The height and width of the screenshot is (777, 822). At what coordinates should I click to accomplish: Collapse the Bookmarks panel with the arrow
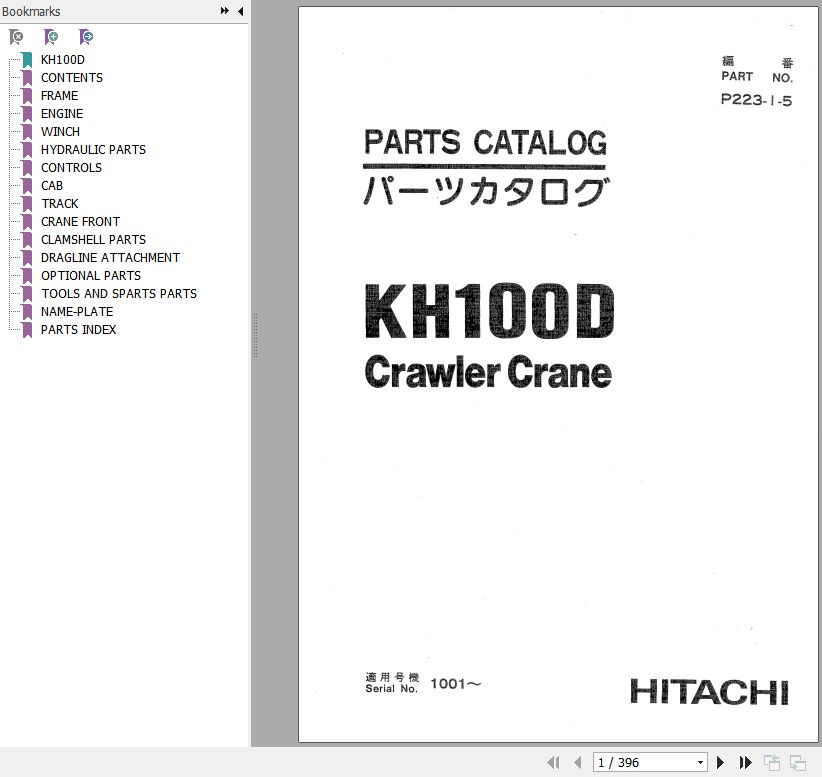pos(241,11)
